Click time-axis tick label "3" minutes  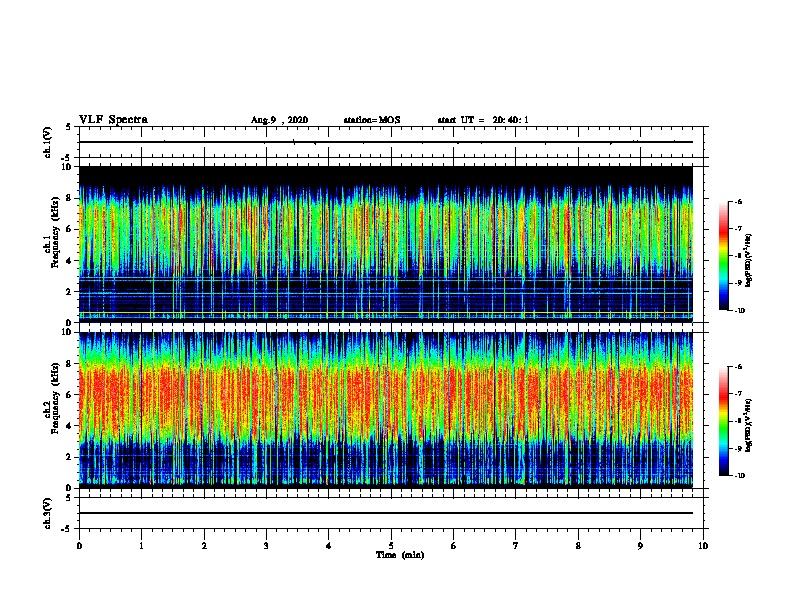click(266, 546)
